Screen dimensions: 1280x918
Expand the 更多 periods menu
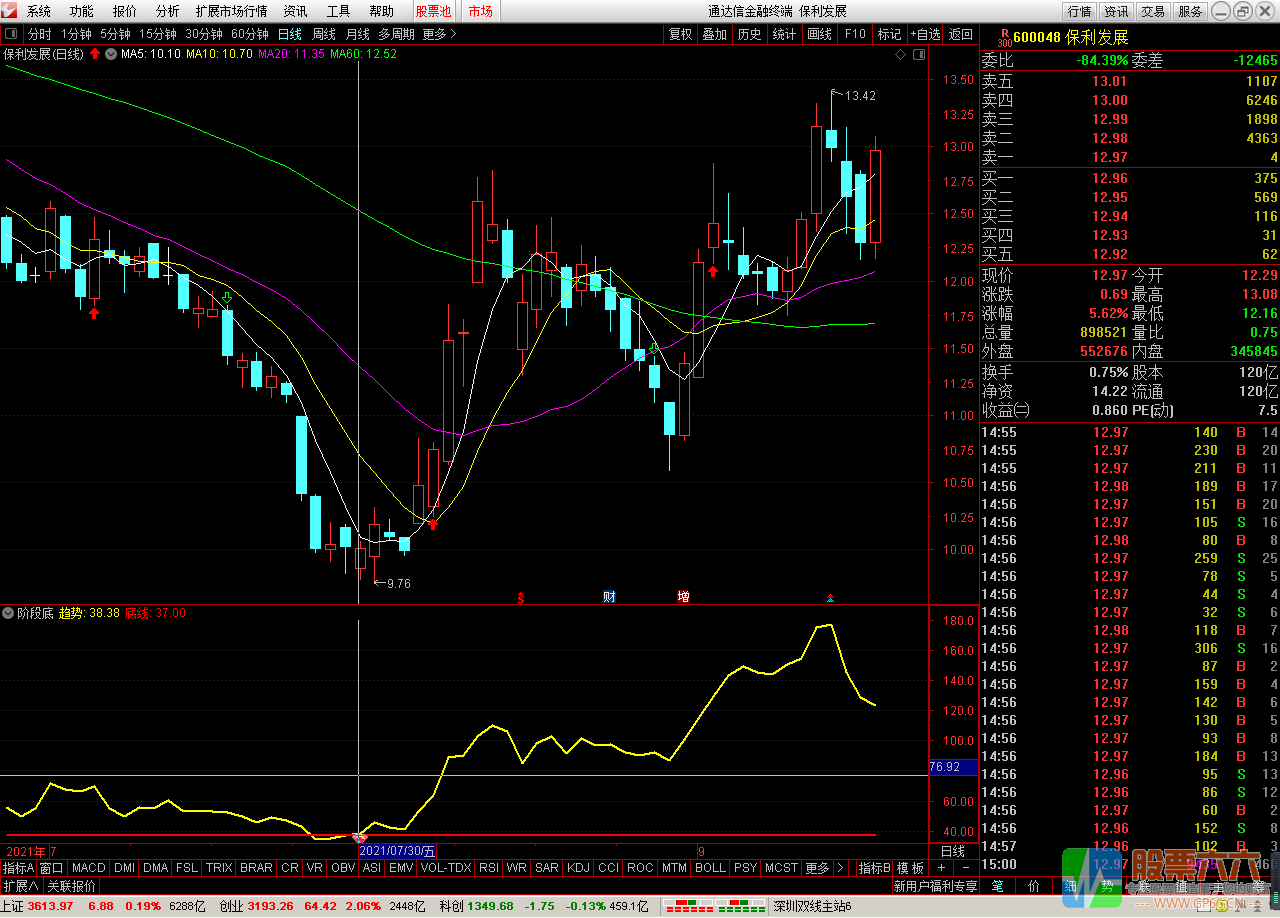click(439, 34)
